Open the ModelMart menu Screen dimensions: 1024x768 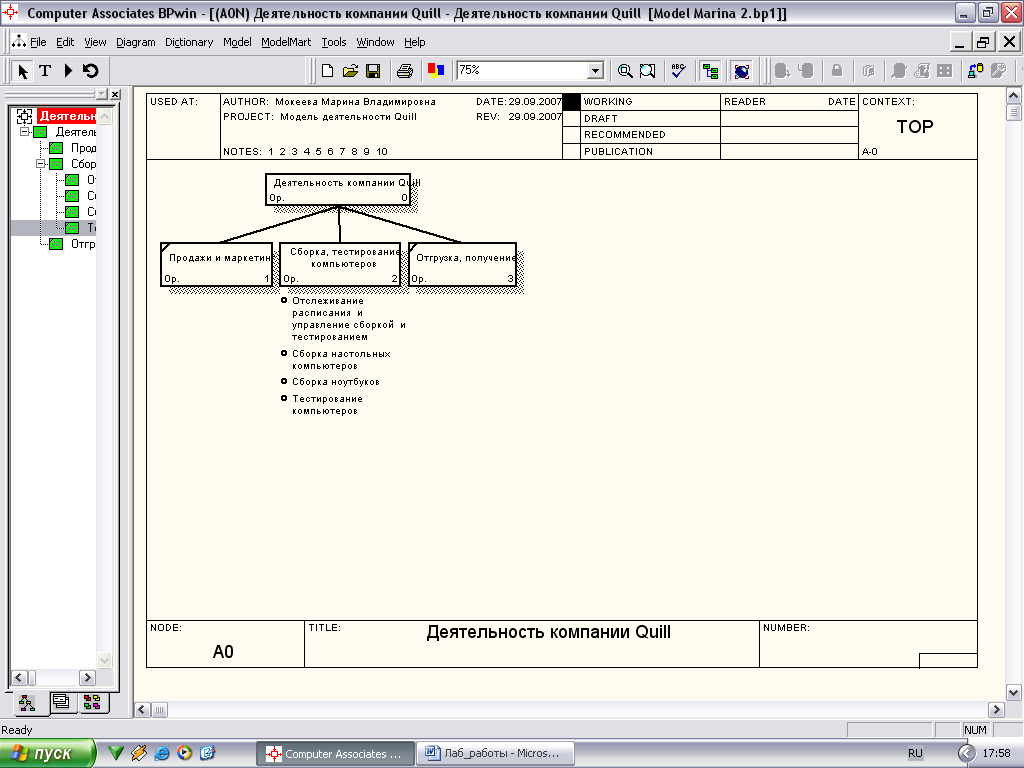coord(286,42)
